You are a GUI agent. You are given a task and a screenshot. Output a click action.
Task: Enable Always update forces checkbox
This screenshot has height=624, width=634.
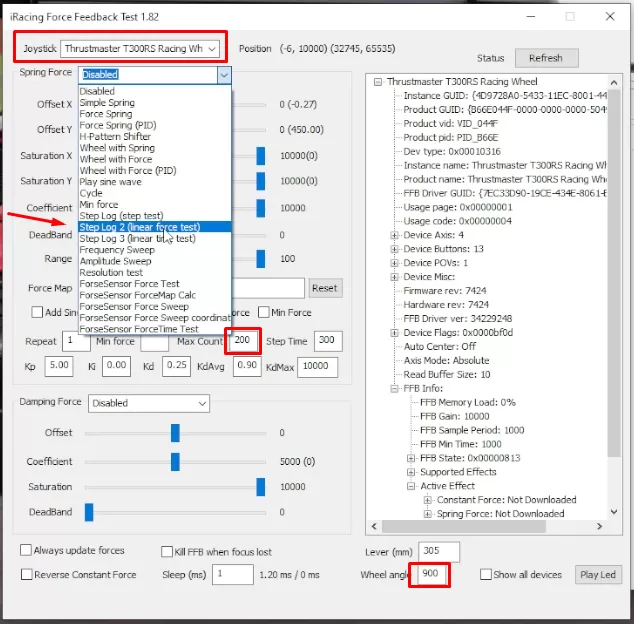[x=26, y=550]
